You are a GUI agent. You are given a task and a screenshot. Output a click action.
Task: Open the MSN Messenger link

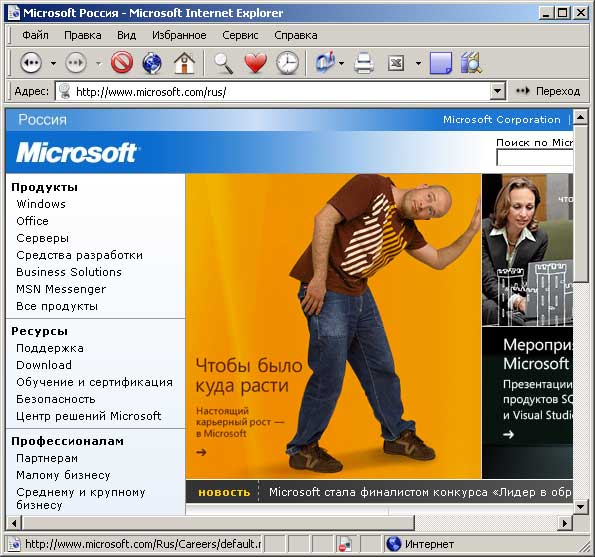pyautogui.click(x=61, y=289)
